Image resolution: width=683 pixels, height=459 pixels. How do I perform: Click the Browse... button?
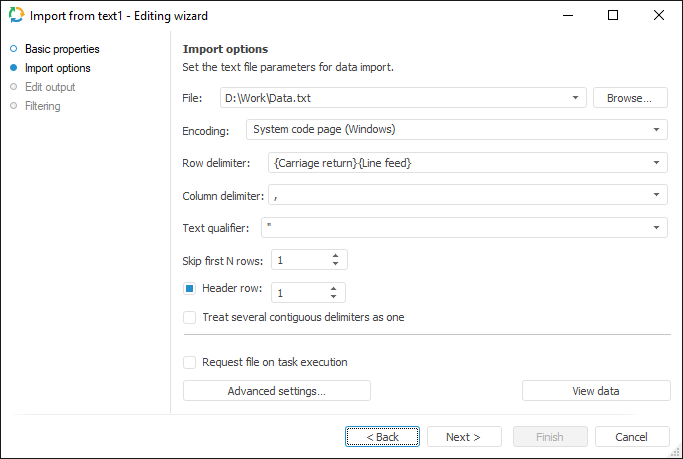(x=630, y=98)
